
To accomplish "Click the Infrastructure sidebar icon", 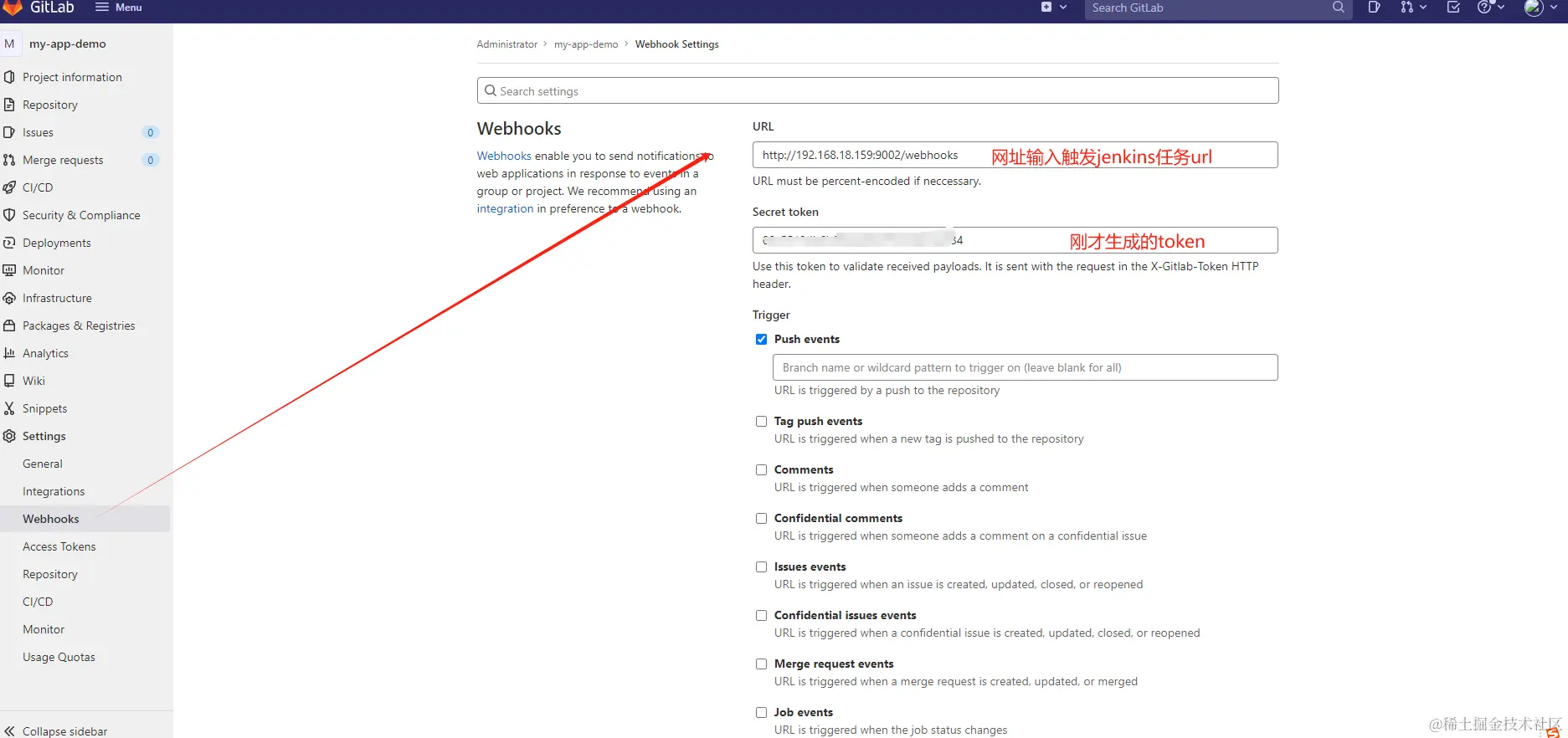I will (x=9, y=298).
